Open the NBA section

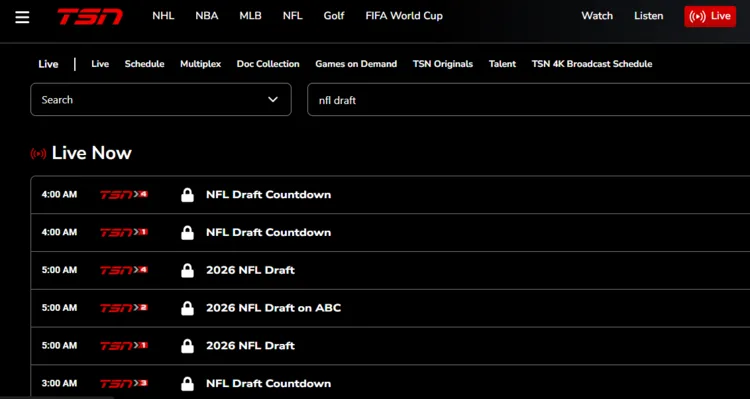(x=207, y=16)
